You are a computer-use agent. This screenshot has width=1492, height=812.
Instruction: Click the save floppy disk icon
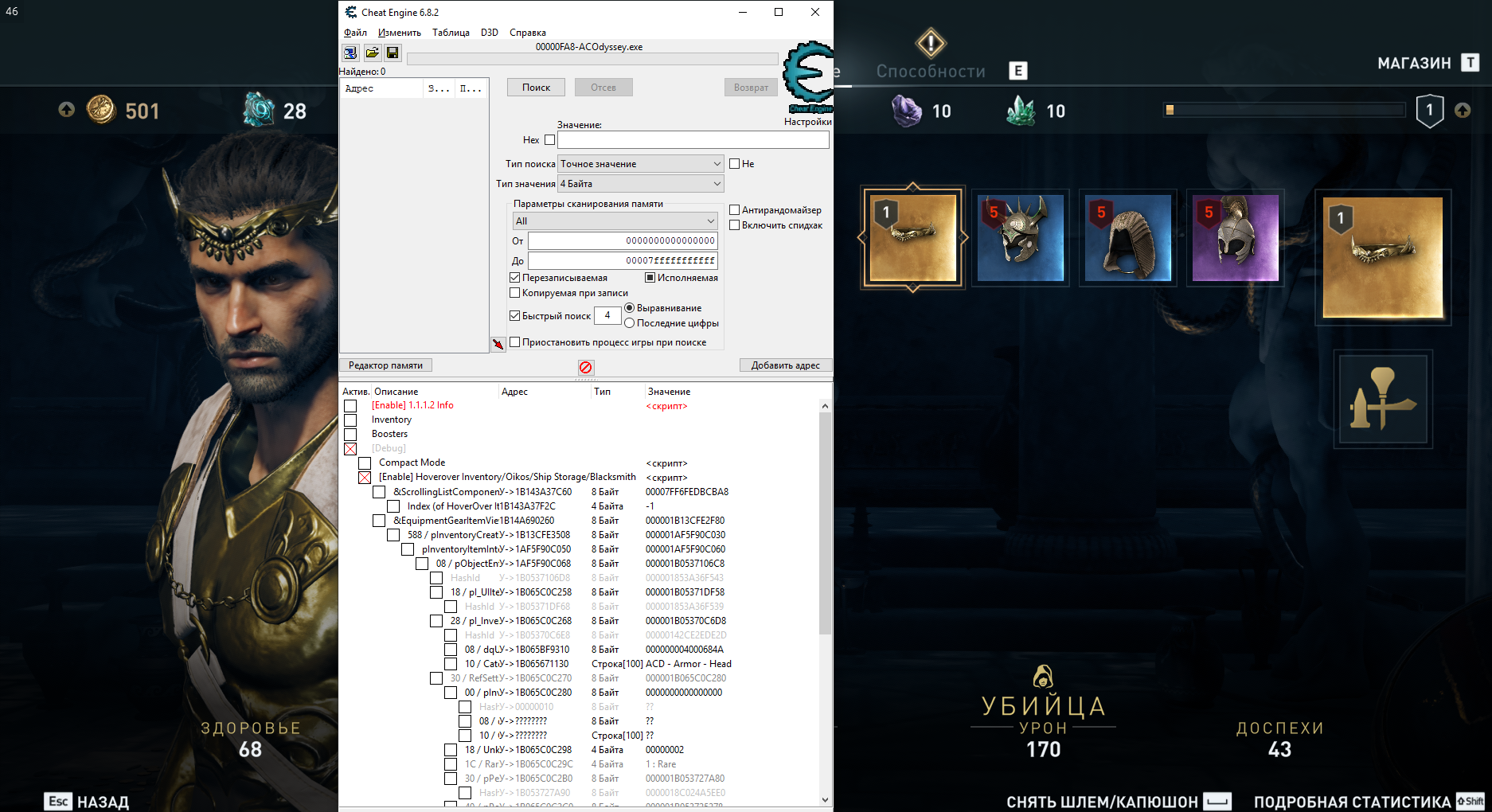coord(393,53)
